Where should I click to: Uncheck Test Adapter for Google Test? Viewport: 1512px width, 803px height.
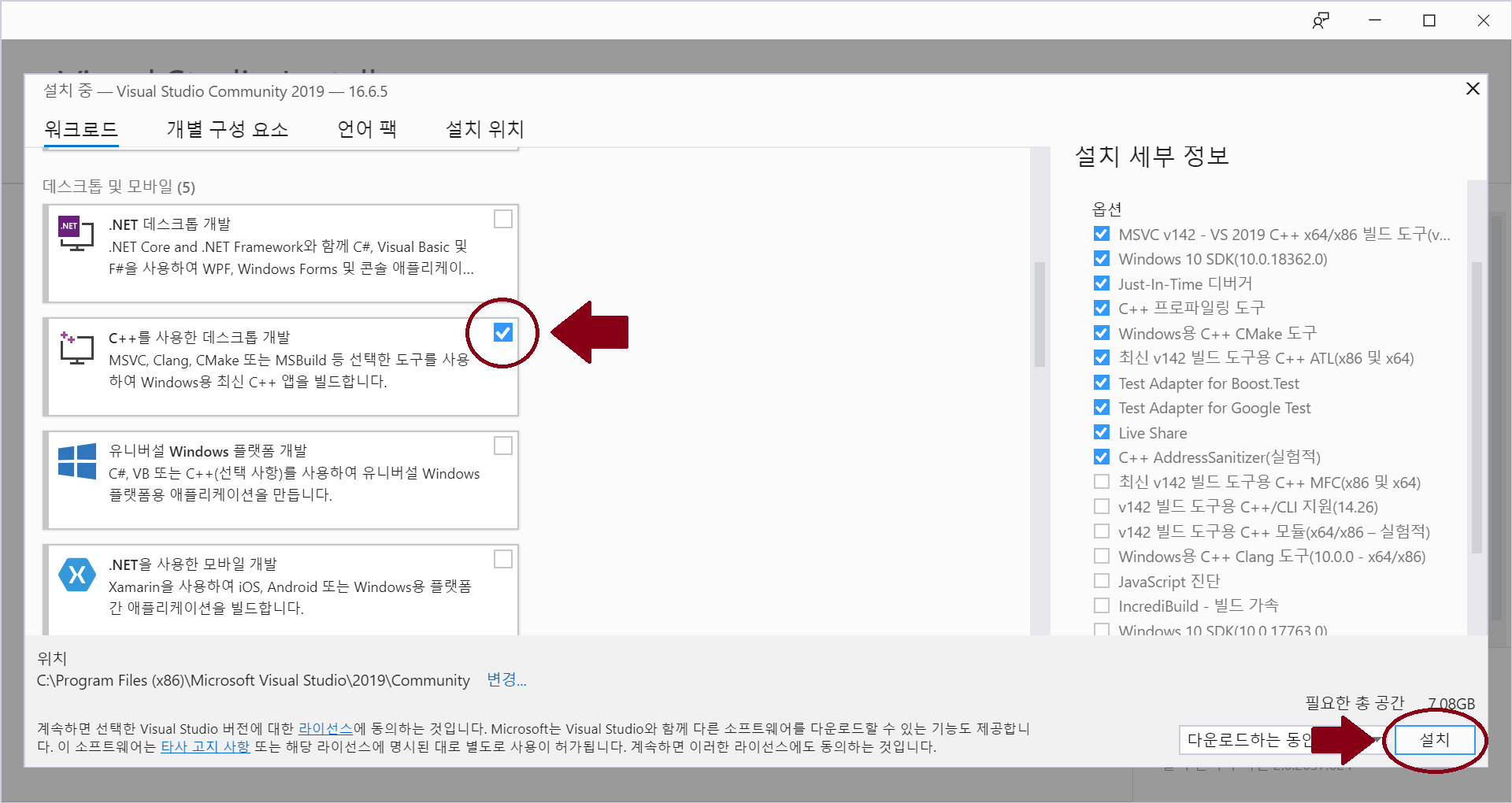pos(1102,407)
